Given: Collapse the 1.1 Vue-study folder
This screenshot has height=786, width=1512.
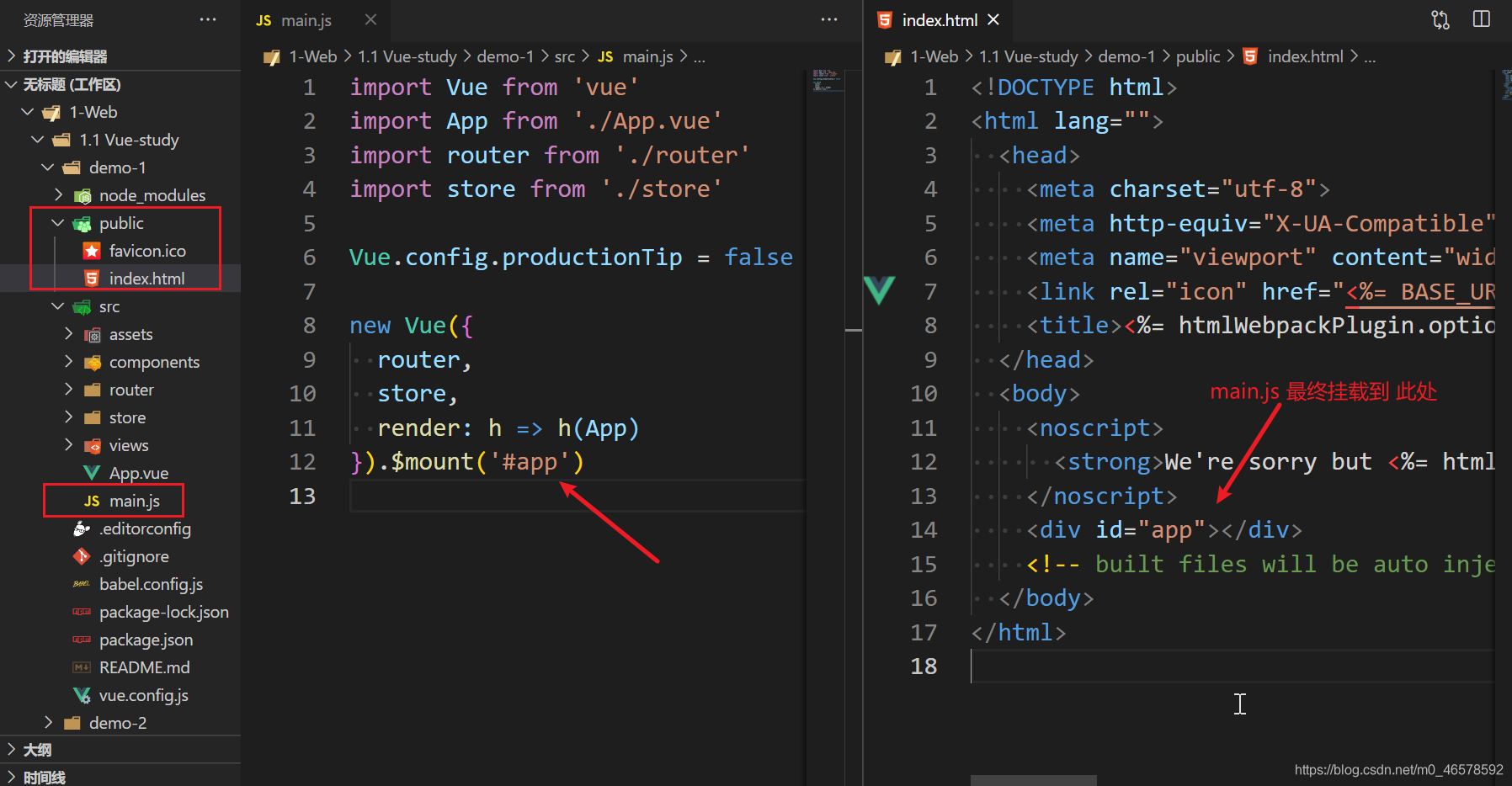Looking at the screenshot, I should (38, 140).
